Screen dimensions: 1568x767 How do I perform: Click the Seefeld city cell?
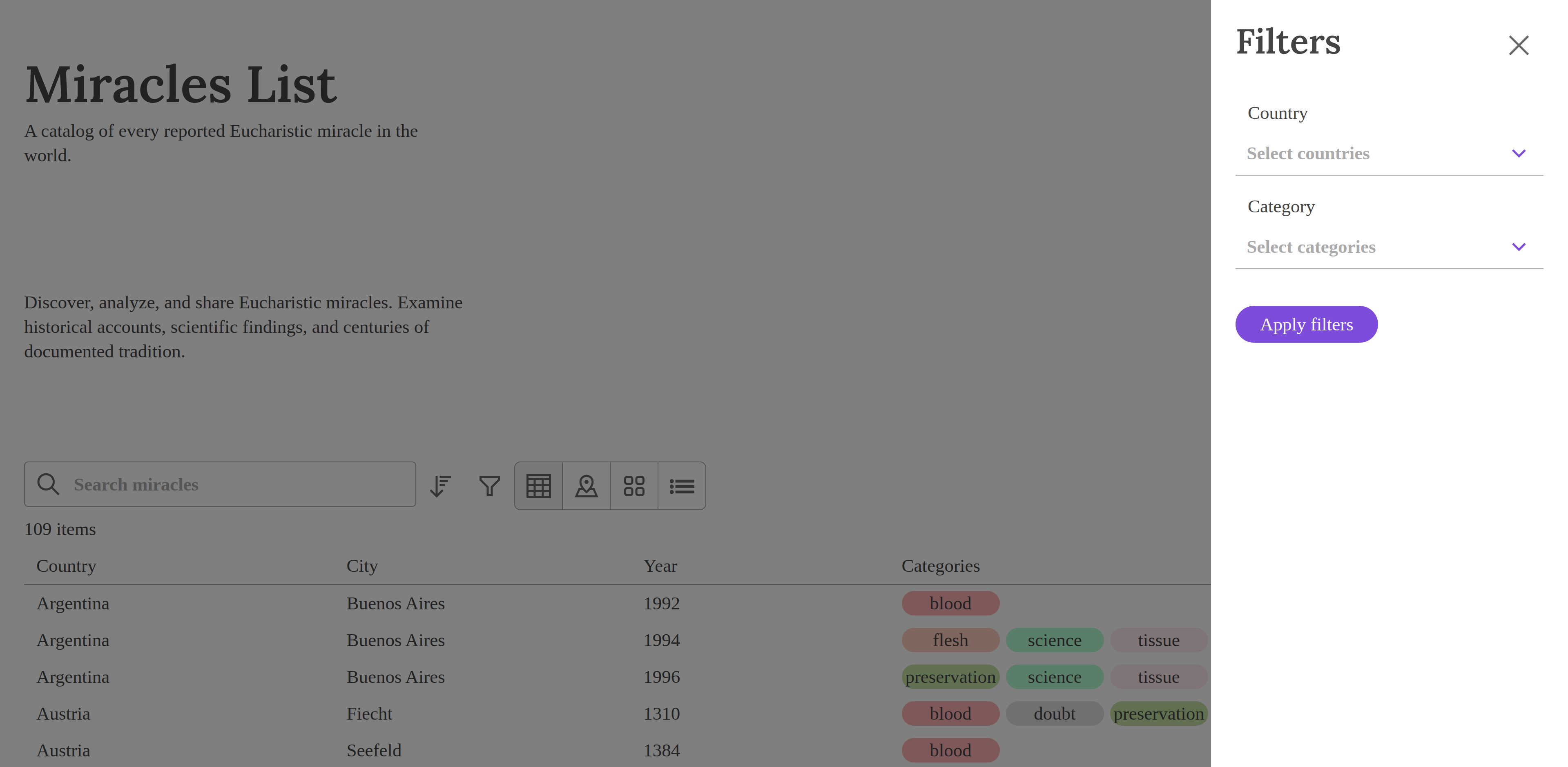click(374, 750)
